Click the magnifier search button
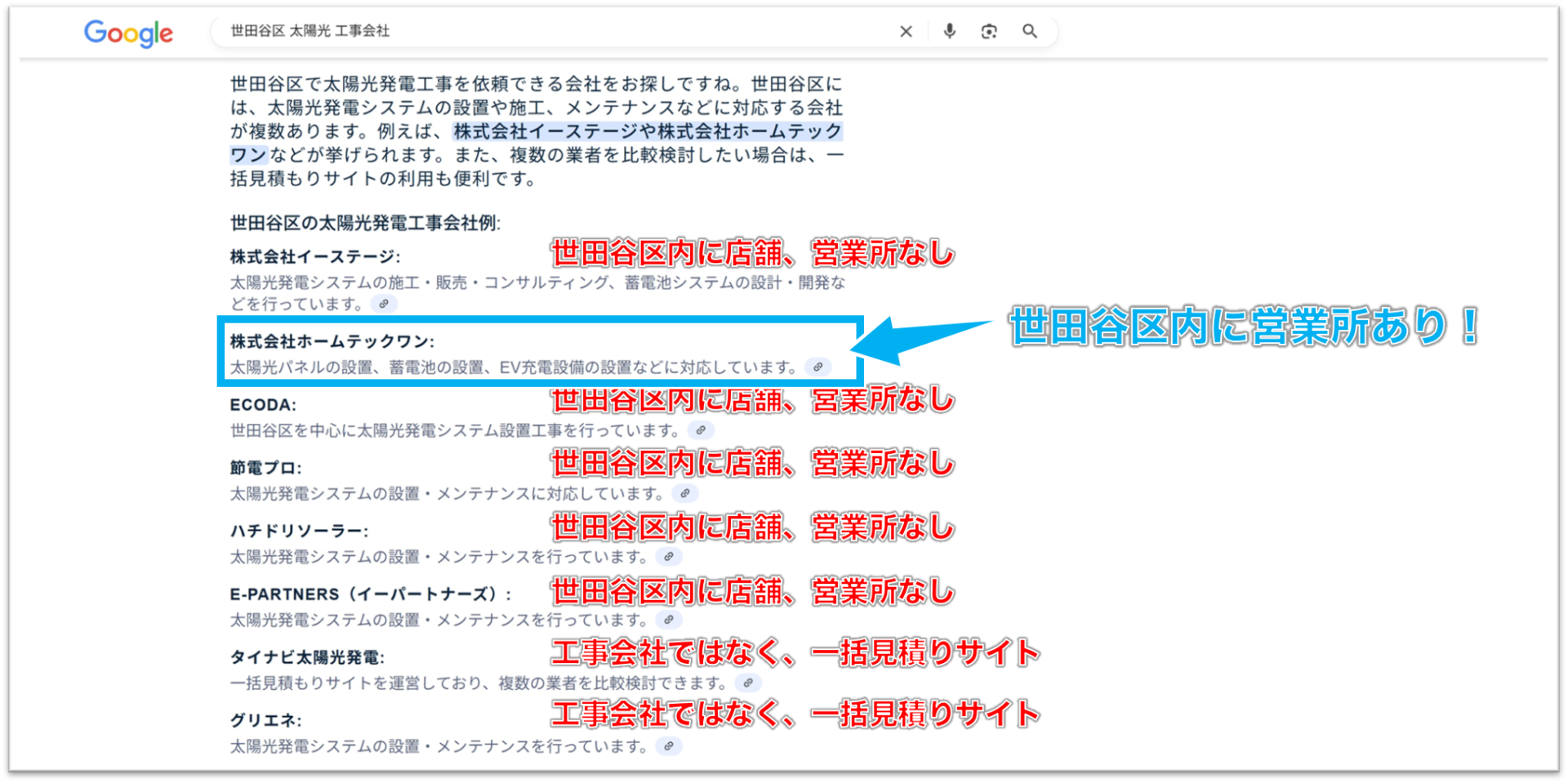The width and height of the screenshot is (1568, 783). tap(1030, 31)
